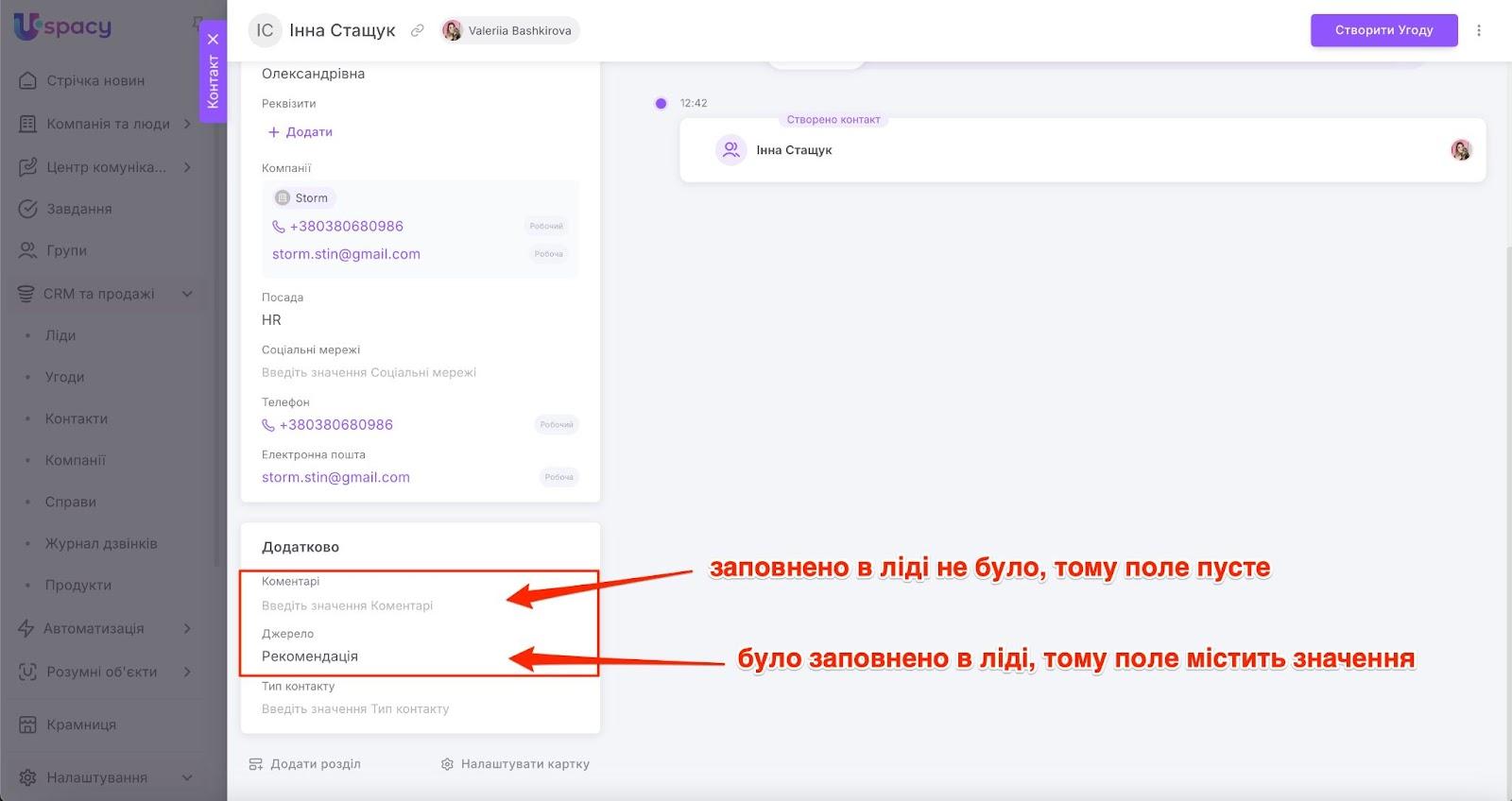Click the Стрічка новин home icon

coord(28,80)
